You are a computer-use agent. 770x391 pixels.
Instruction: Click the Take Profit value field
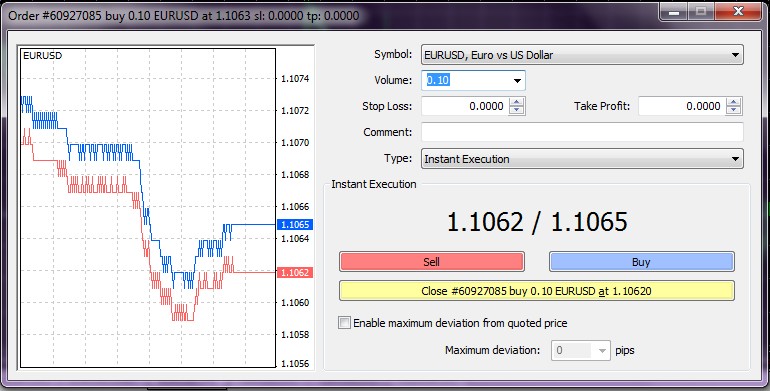coord(682,107)
